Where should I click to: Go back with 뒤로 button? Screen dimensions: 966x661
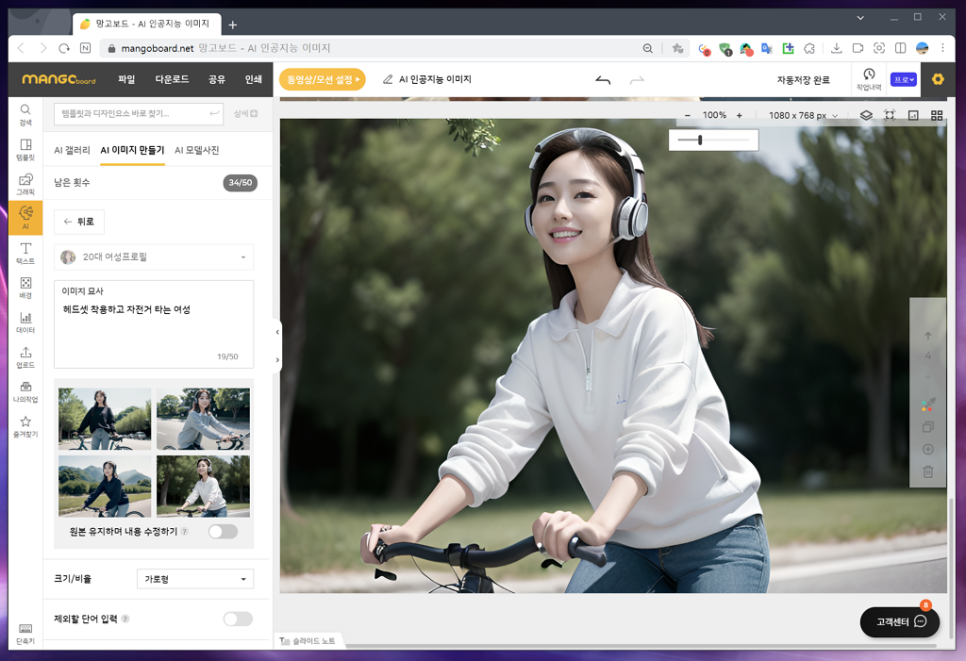click(x=79, y=222)
